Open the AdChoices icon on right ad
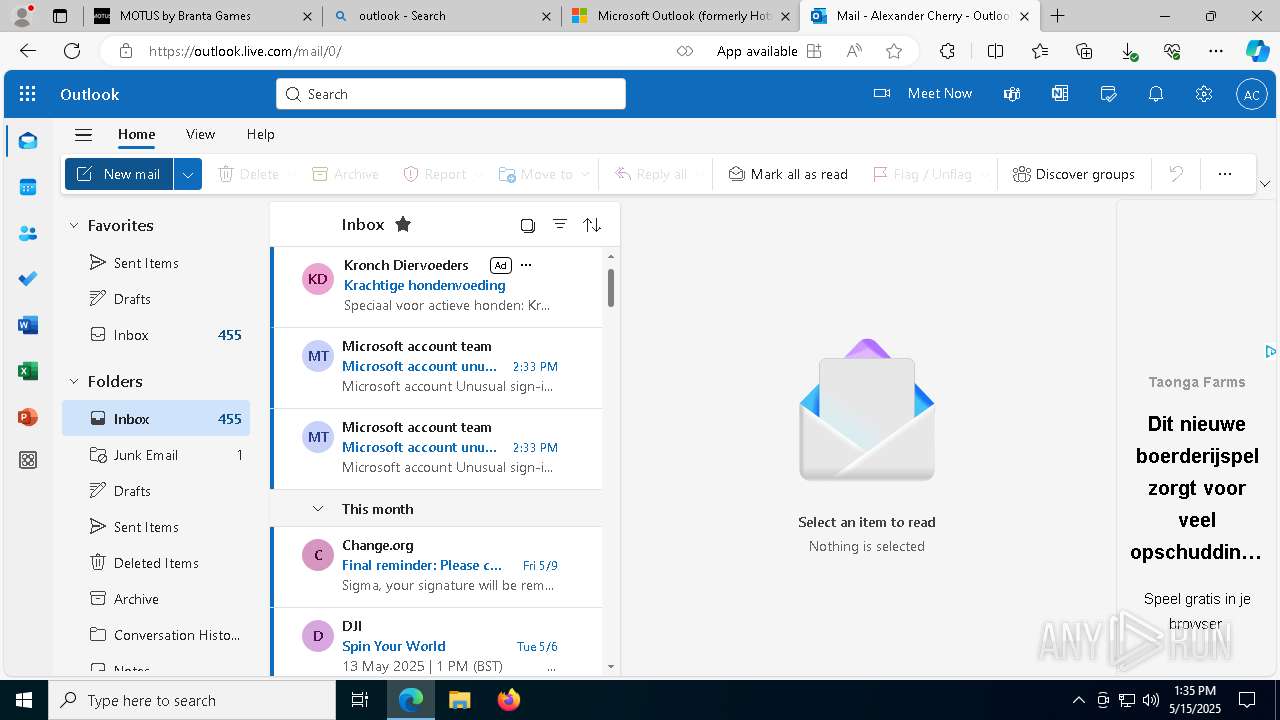Screen dimensions: 1280x720 [x=1270, y=351]
